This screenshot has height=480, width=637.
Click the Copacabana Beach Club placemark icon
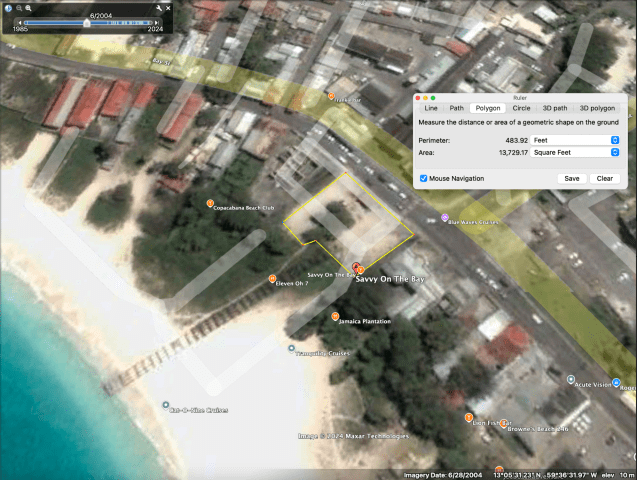pyautogui.click(x=210, y=203)
